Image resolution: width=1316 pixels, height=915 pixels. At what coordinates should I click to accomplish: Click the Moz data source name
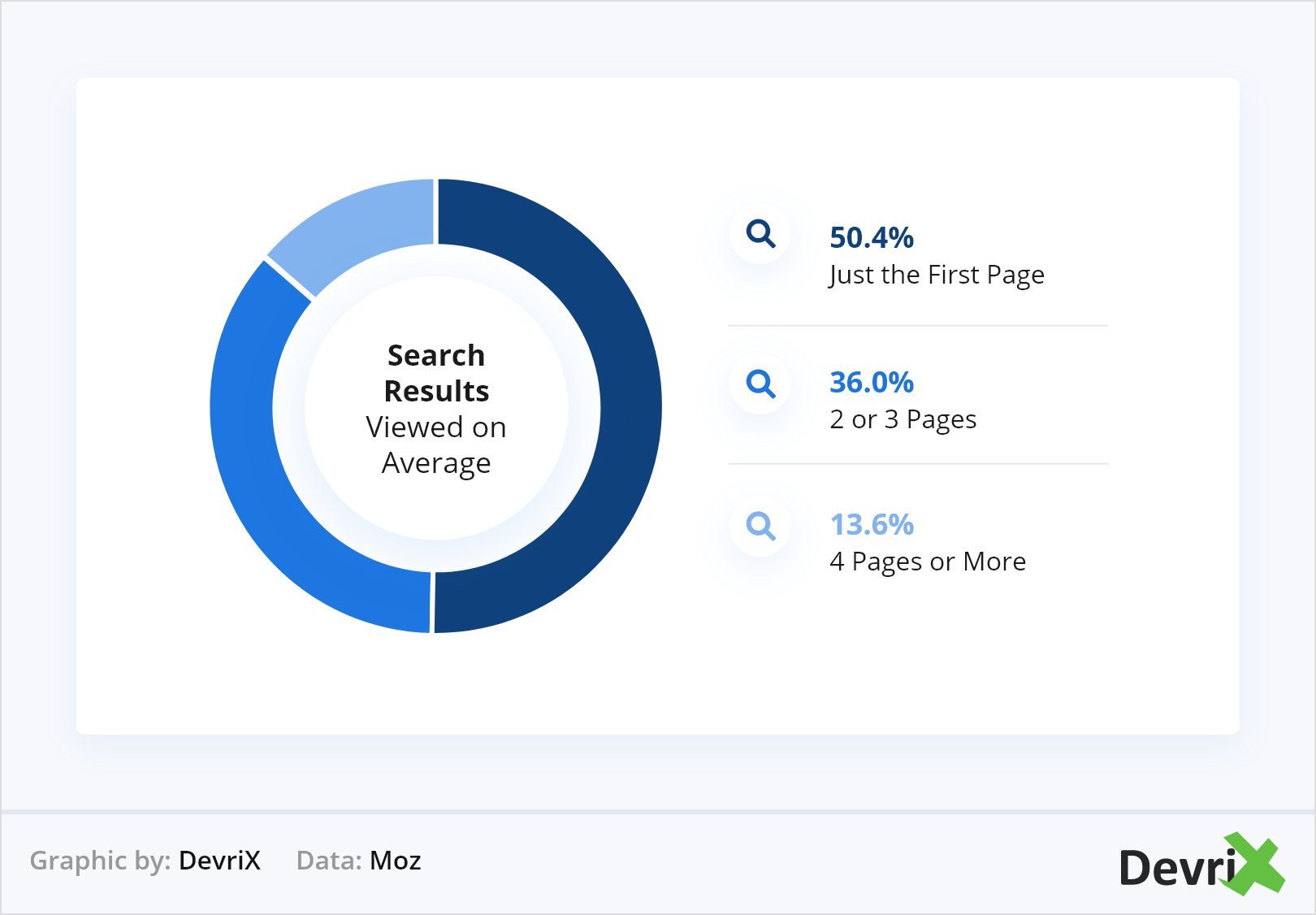(x=396, y=861)
